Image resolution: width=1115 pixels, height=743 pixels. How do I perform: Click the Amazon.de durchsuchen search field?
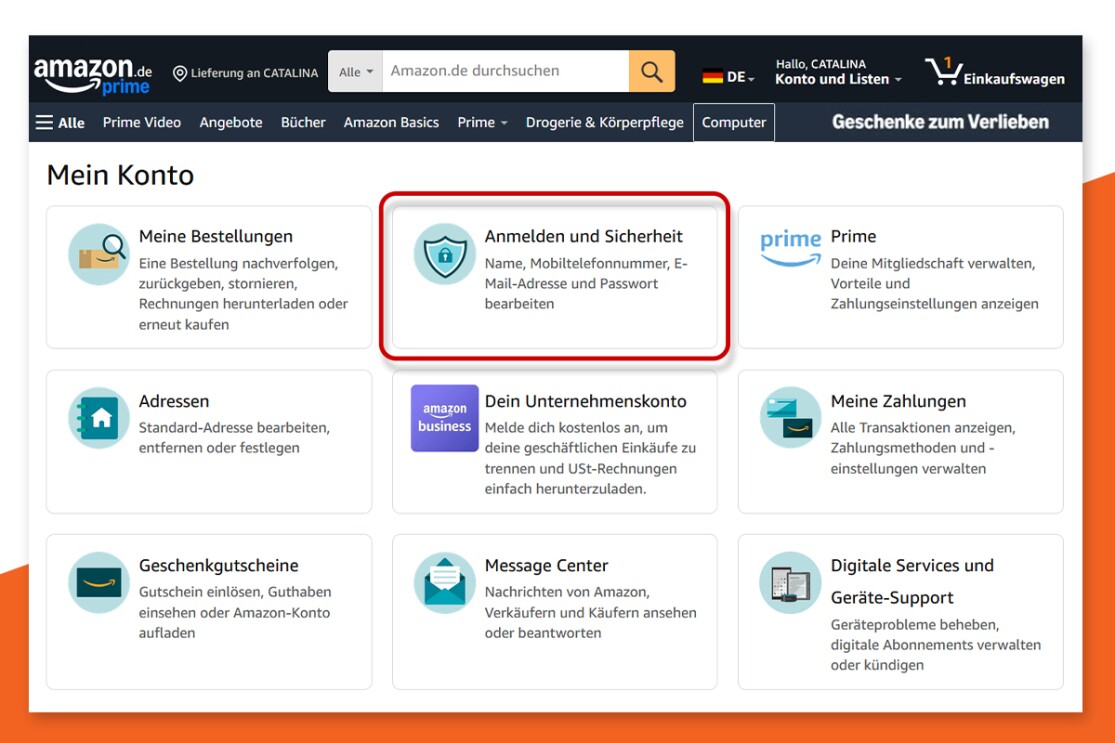pyautogui.click(x=505, y=71)
